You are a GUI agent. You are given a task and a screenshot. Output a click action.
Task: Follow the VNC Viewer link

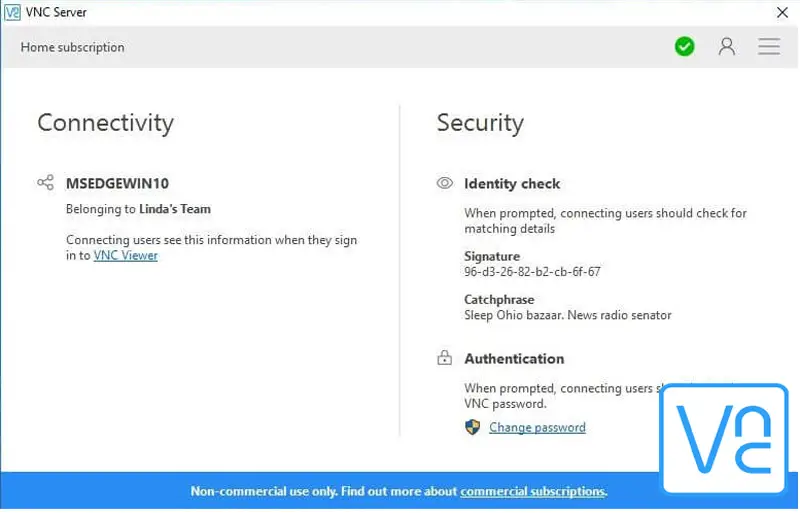(125, 255)
